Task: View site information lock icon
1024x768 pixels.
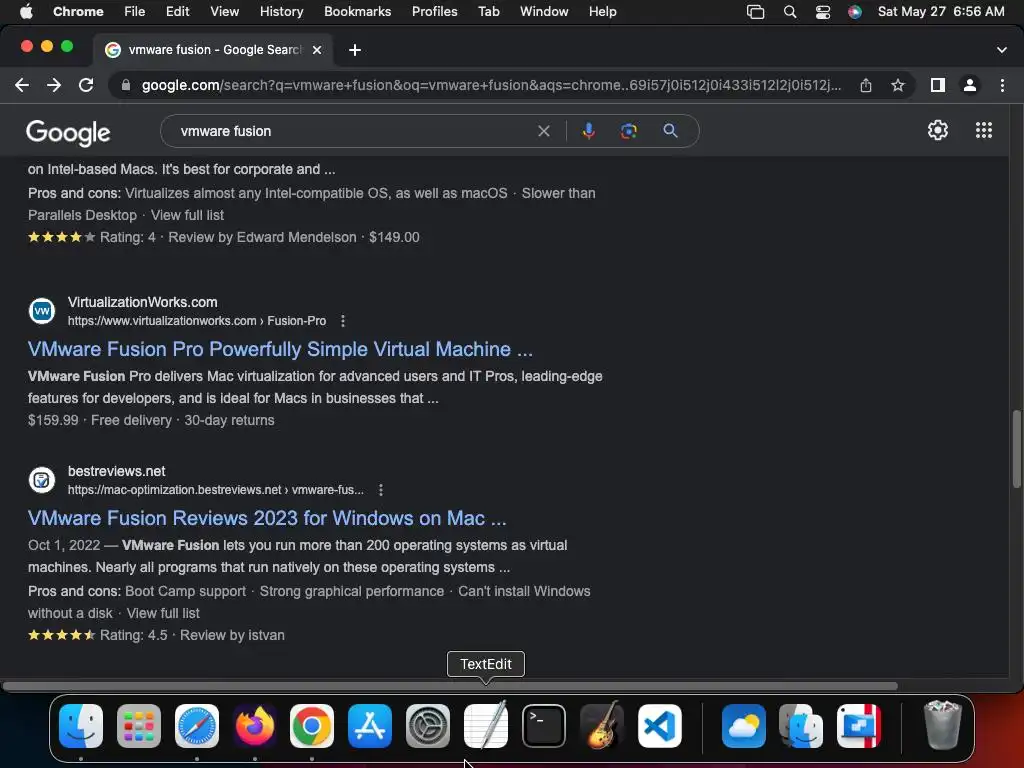Action: click(125, 85)
